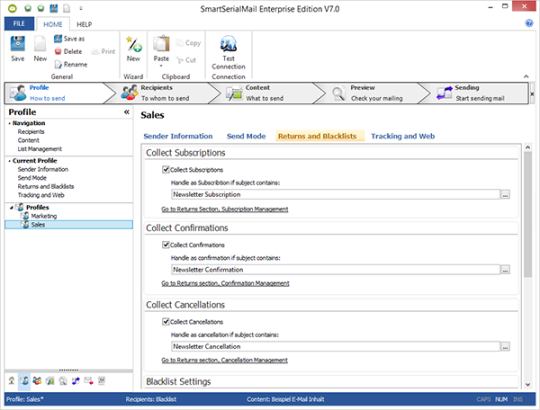Click the Newsletter Confirmation text field
The height and width of the screenshot is (410, 540).
click(335, 270)
